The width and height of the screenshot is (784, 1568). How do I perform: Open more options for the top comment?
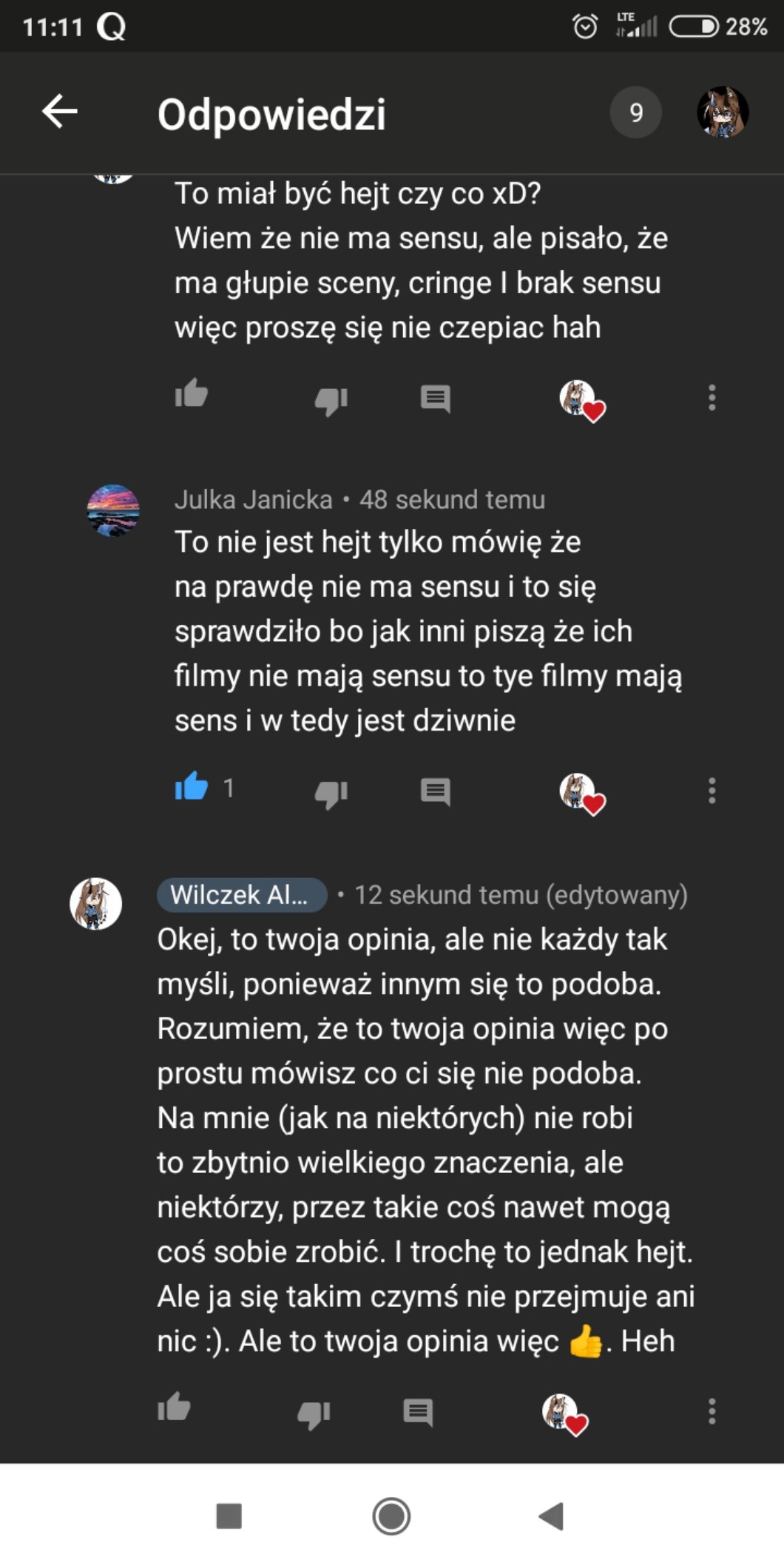tap(712, 398)
